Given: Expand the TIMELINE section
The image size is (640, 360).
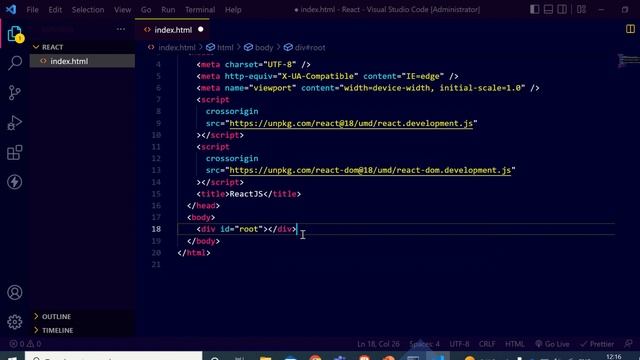Looking at the screenshot, I should click(57, 330).
